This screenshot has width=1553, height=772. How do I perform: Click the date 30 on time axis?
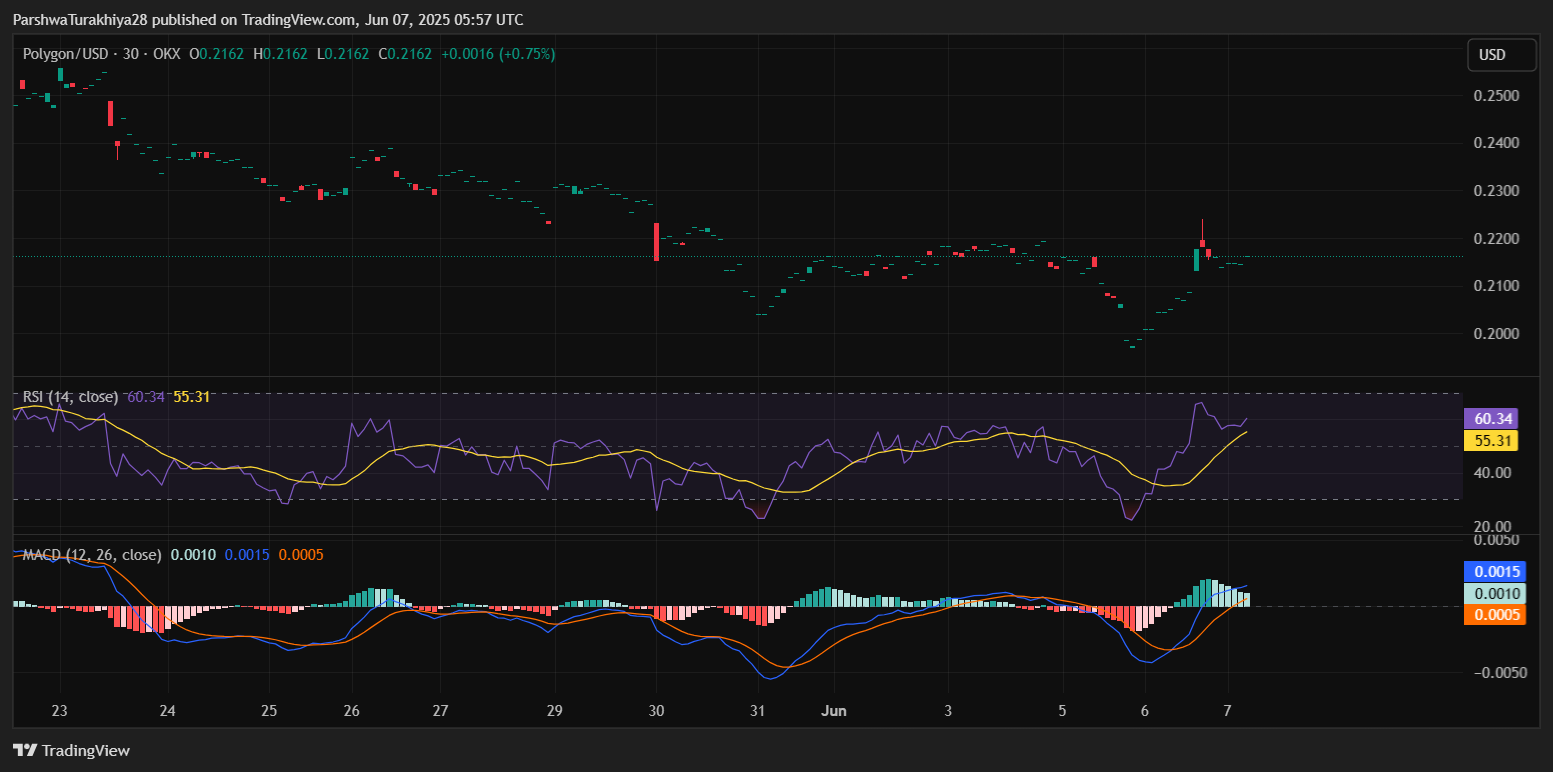[x=656, y=711]
